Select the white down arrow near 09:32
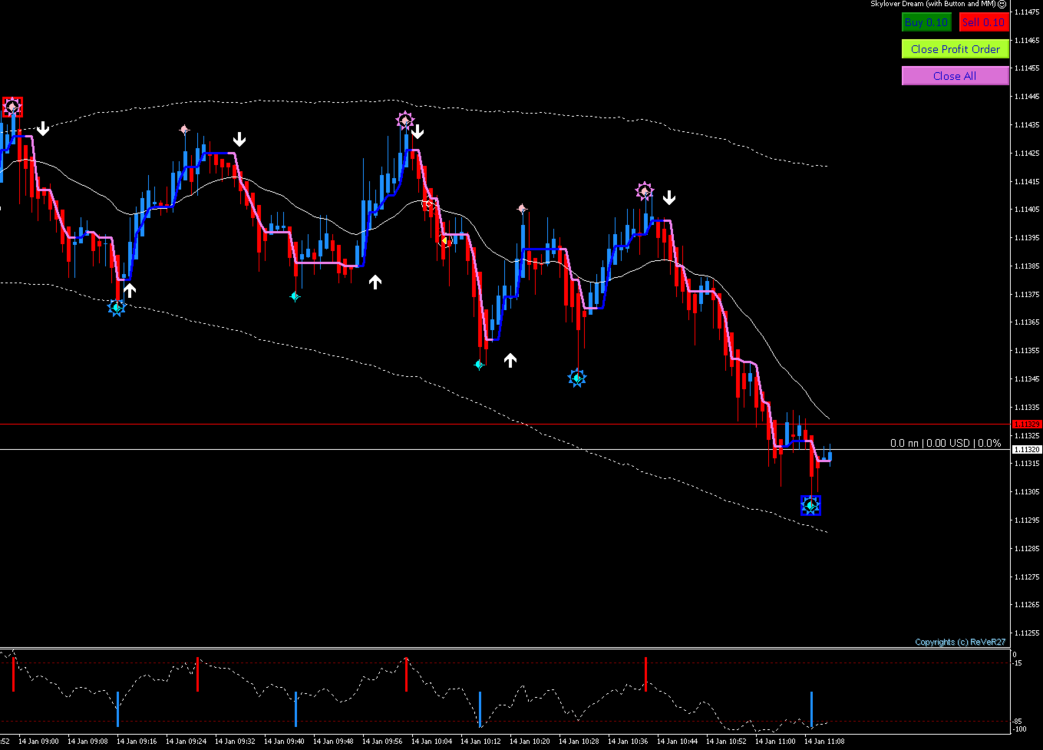Viewport: 1043px width, 750px height. click(239, 139)
